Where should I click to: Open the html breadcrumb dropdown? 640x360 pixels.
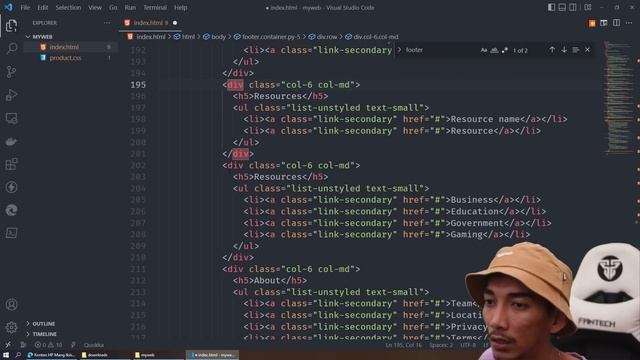188,37
